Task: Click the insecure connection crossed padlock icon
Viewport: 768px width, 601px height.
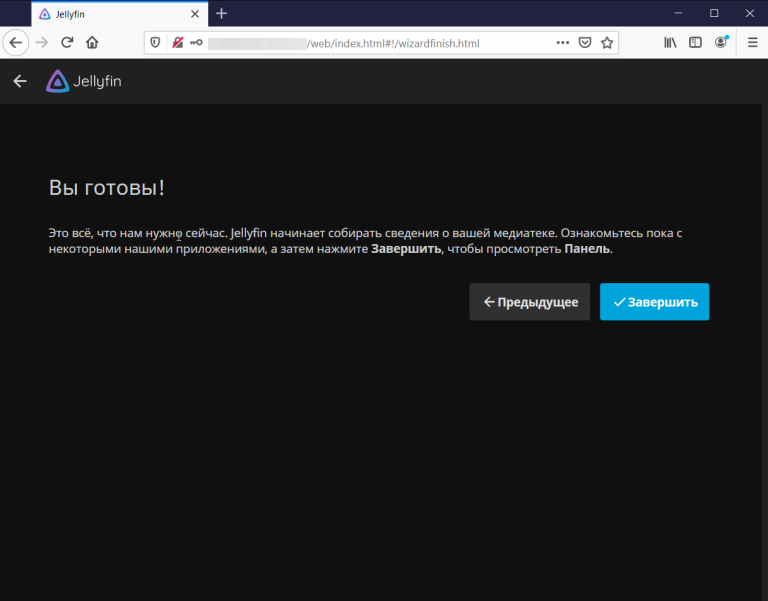Action: coord(177,43)
